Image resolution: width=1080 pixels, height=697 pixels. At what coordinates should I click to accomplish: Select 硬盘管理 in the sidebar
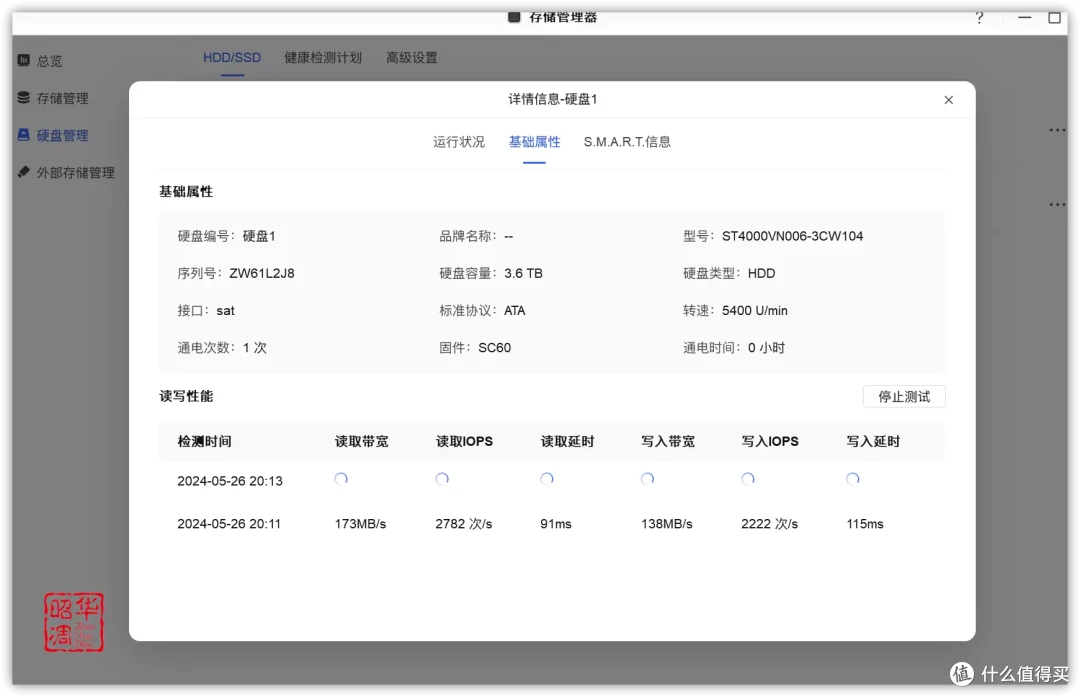point(63,135)
